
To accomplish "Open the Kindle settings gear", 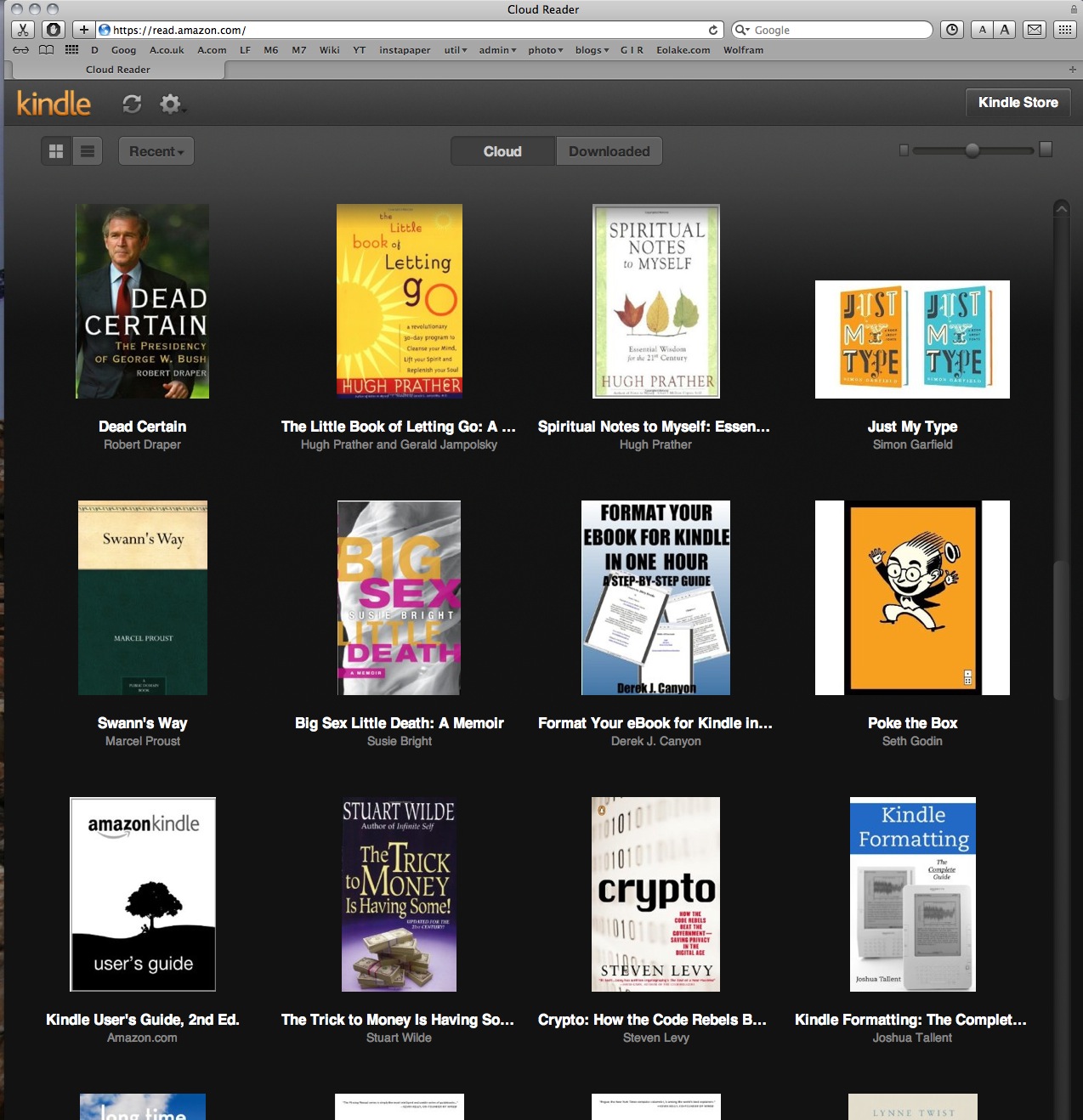I will coord(169,103).
